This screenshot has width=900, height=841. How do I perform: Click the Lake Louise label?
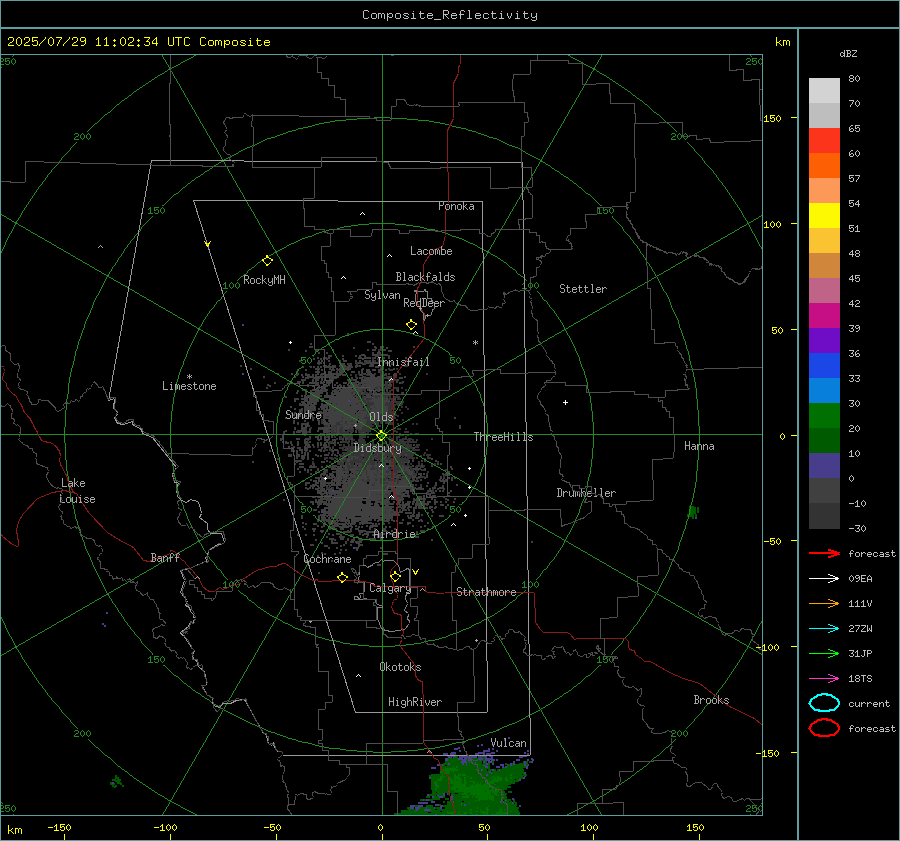point(77,491)
